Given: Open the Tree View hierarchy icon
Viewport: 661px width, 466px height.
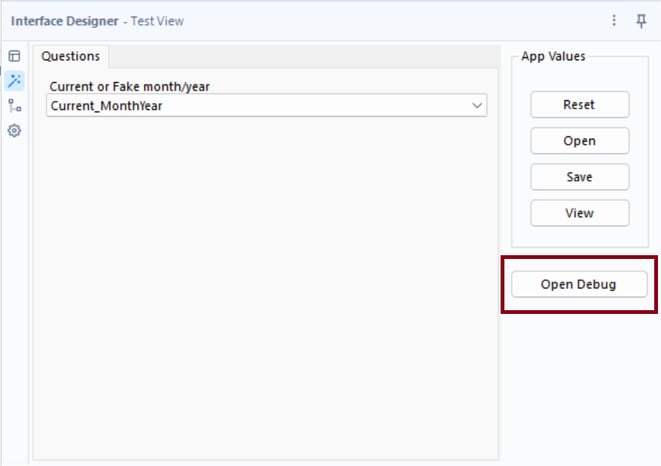Looking at the screenshot, I should [x=14, y=105].
